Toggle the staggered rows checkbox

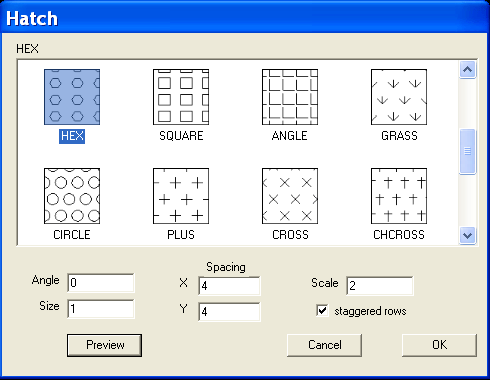(322, 310)
